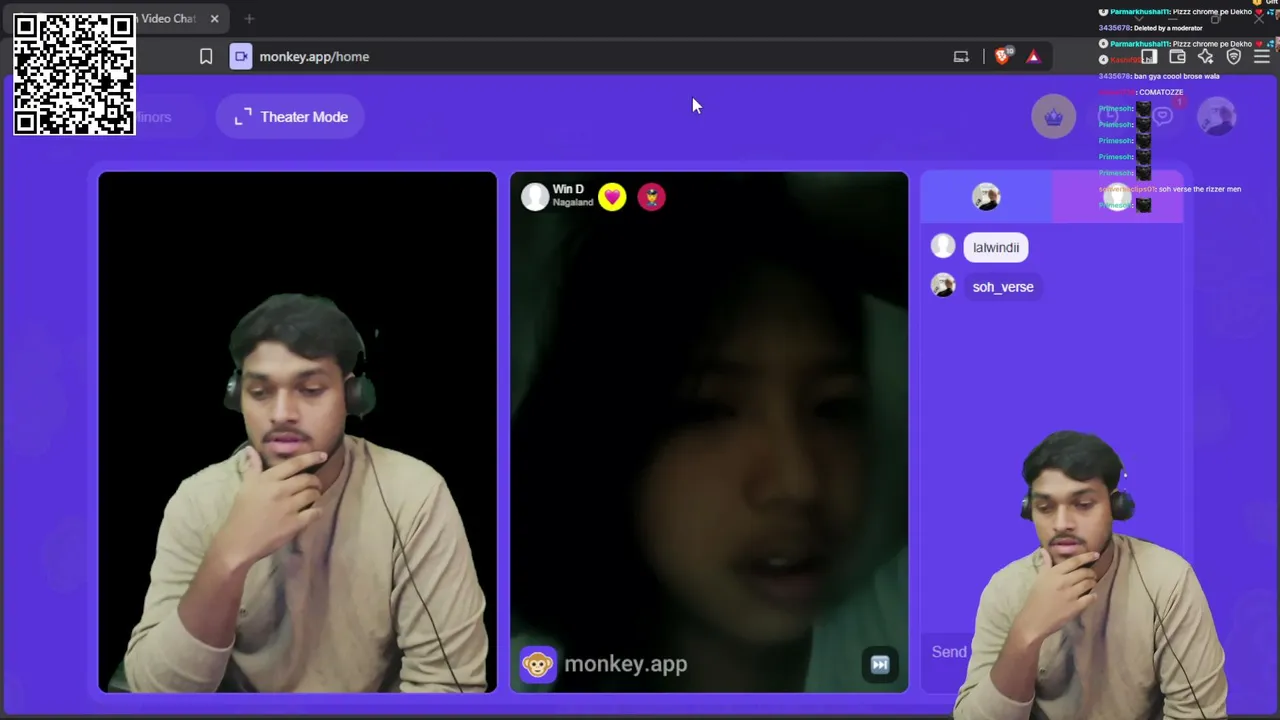The height and width of the screenshot is (720, 1280).
Task: Report Win D with the red badge icon
Action: click(651, 197)
